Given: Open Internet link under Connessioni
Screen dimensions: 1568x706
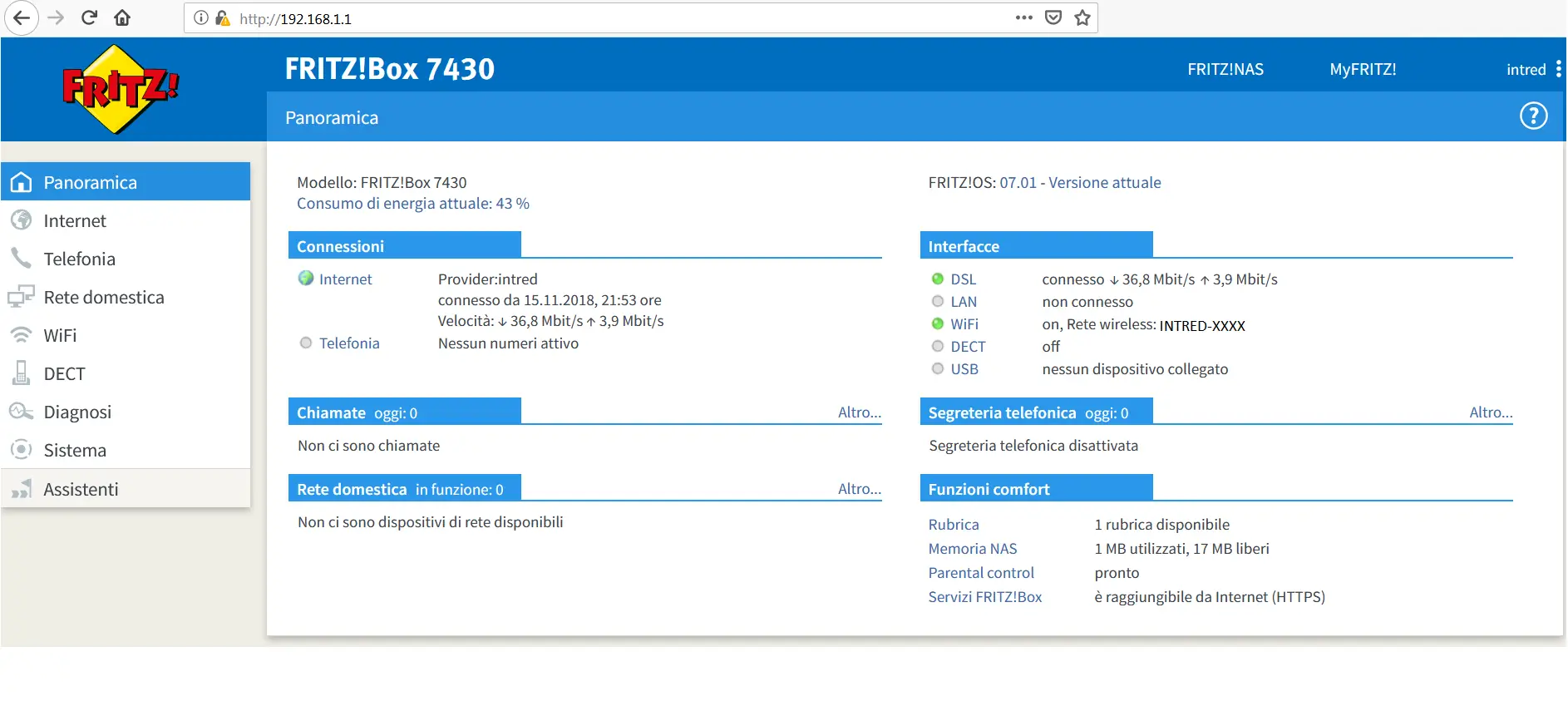Looking at the screenshot, I should [x=346, y=279].
